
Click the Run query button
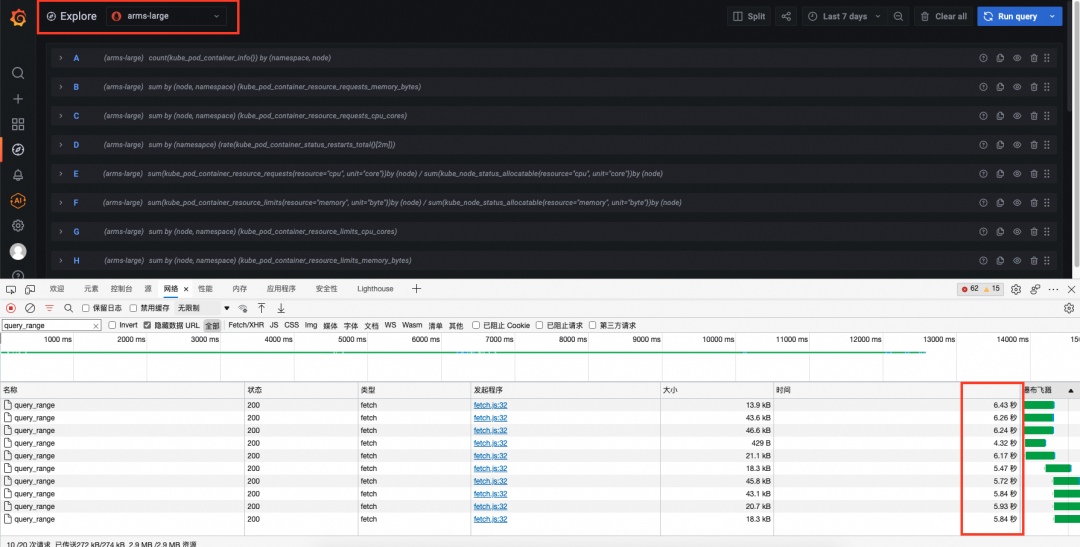(1011, 17)
